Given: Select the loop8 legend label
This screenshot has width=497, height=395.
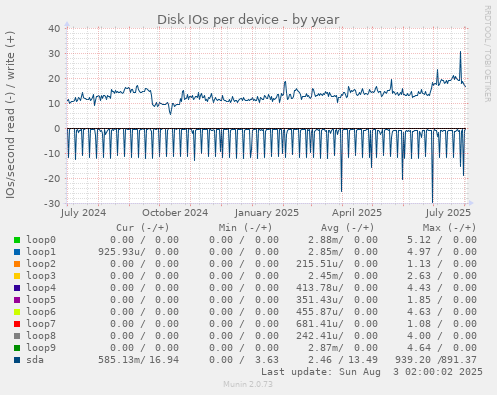Looking at the screenshot, I should coord(41,336).
